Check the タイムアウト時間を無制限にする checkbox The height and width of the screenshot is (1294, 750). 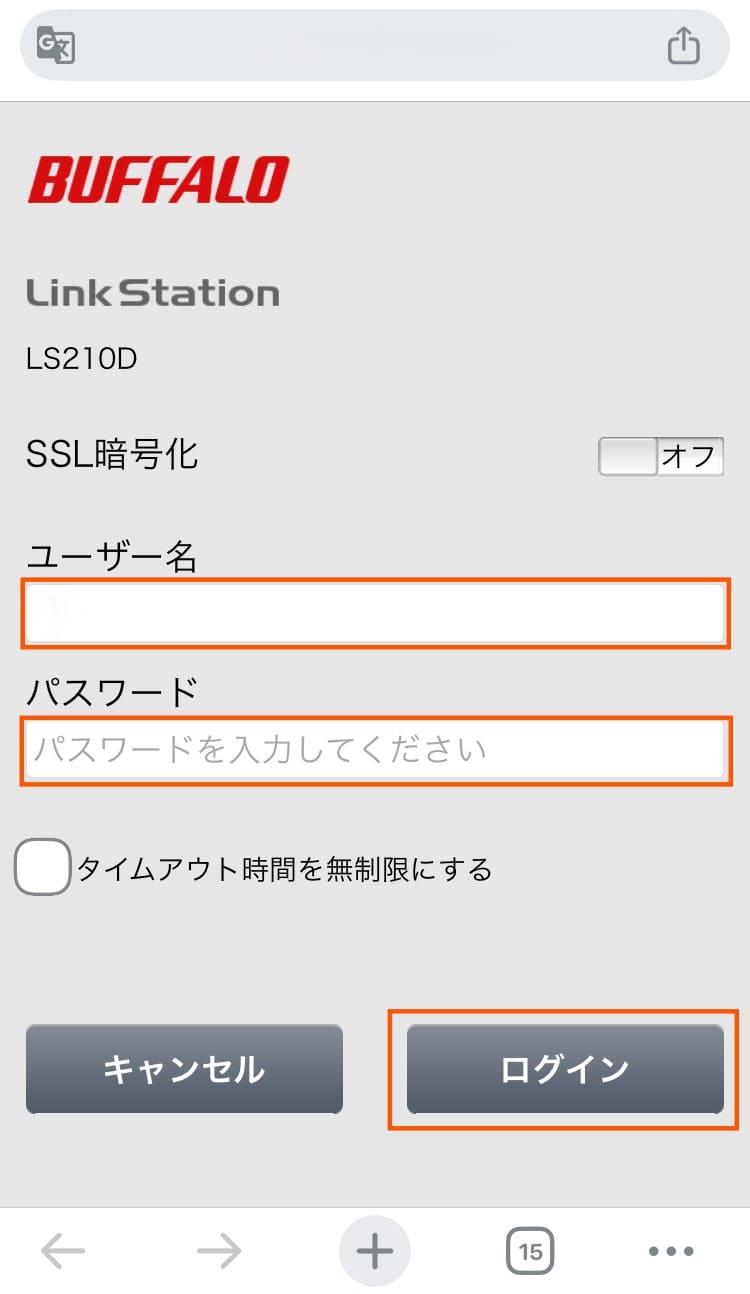42,866
